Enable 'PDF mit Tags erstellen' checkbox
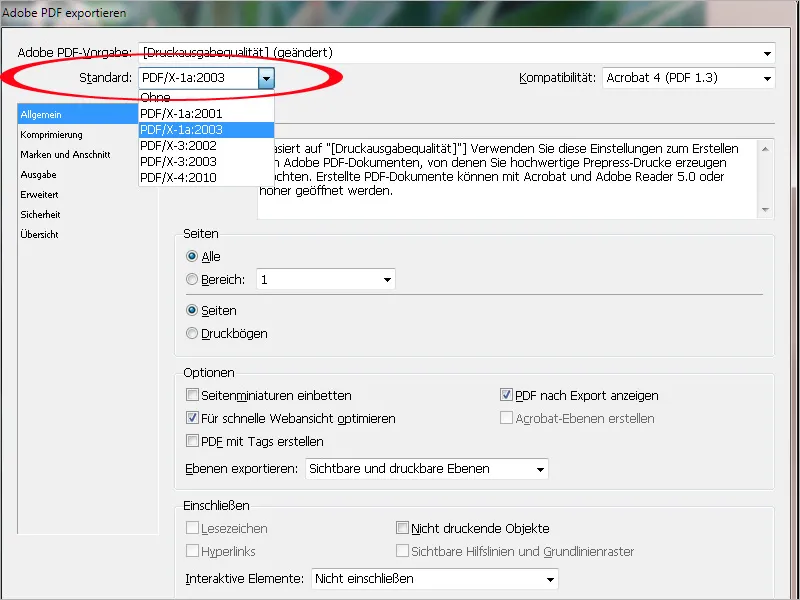The width and height of the screenshot is (800, 600). click(192, 441)
